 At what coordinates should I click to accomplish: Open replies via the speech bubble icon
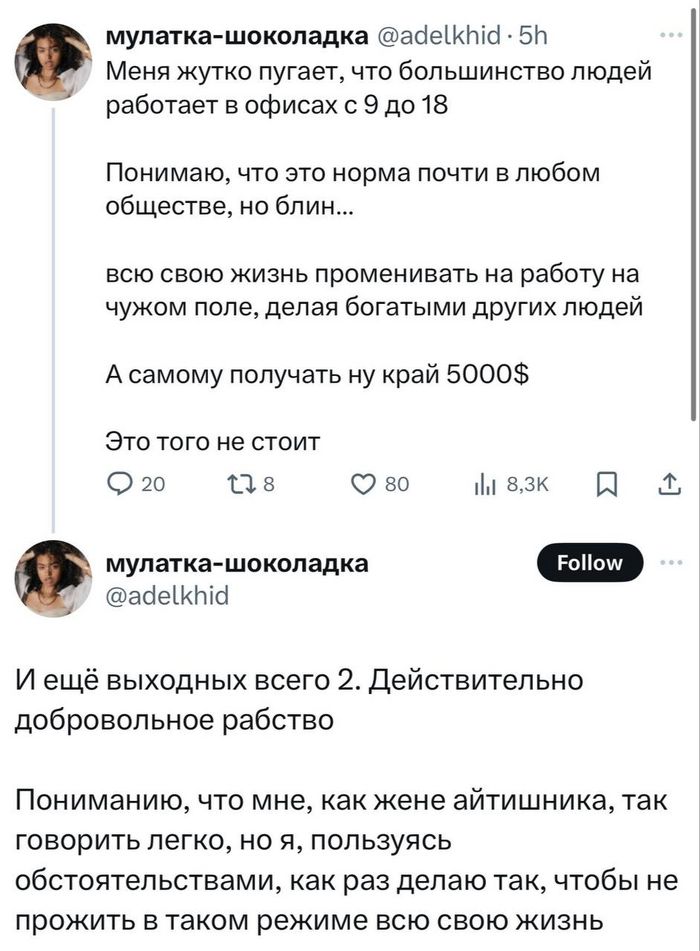click(119, 481)
